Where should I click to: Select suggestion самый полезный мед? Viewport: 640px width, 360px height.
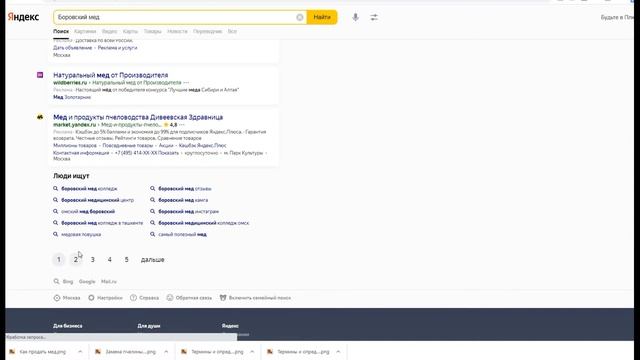tap(182, 234)
